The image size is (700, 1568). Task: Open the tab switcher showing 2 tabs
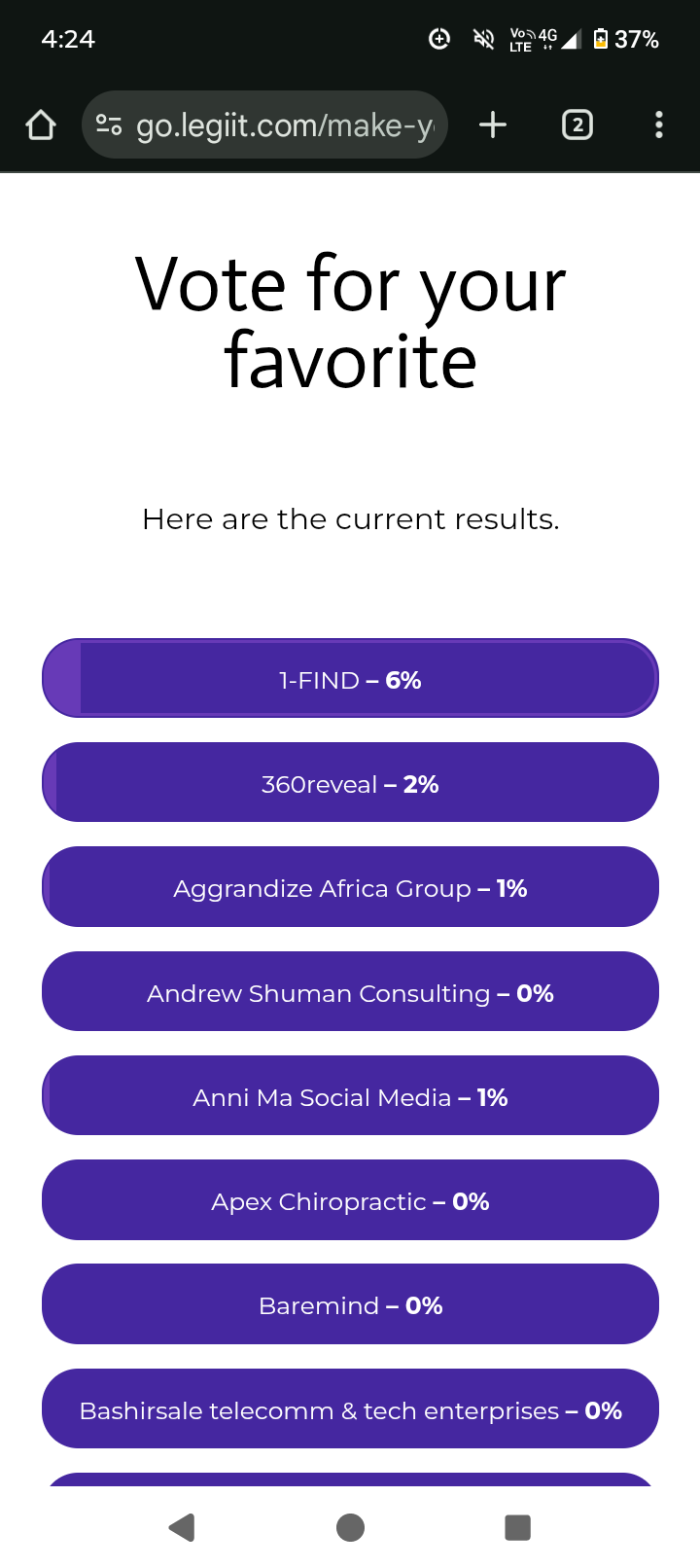coord(577,125)
